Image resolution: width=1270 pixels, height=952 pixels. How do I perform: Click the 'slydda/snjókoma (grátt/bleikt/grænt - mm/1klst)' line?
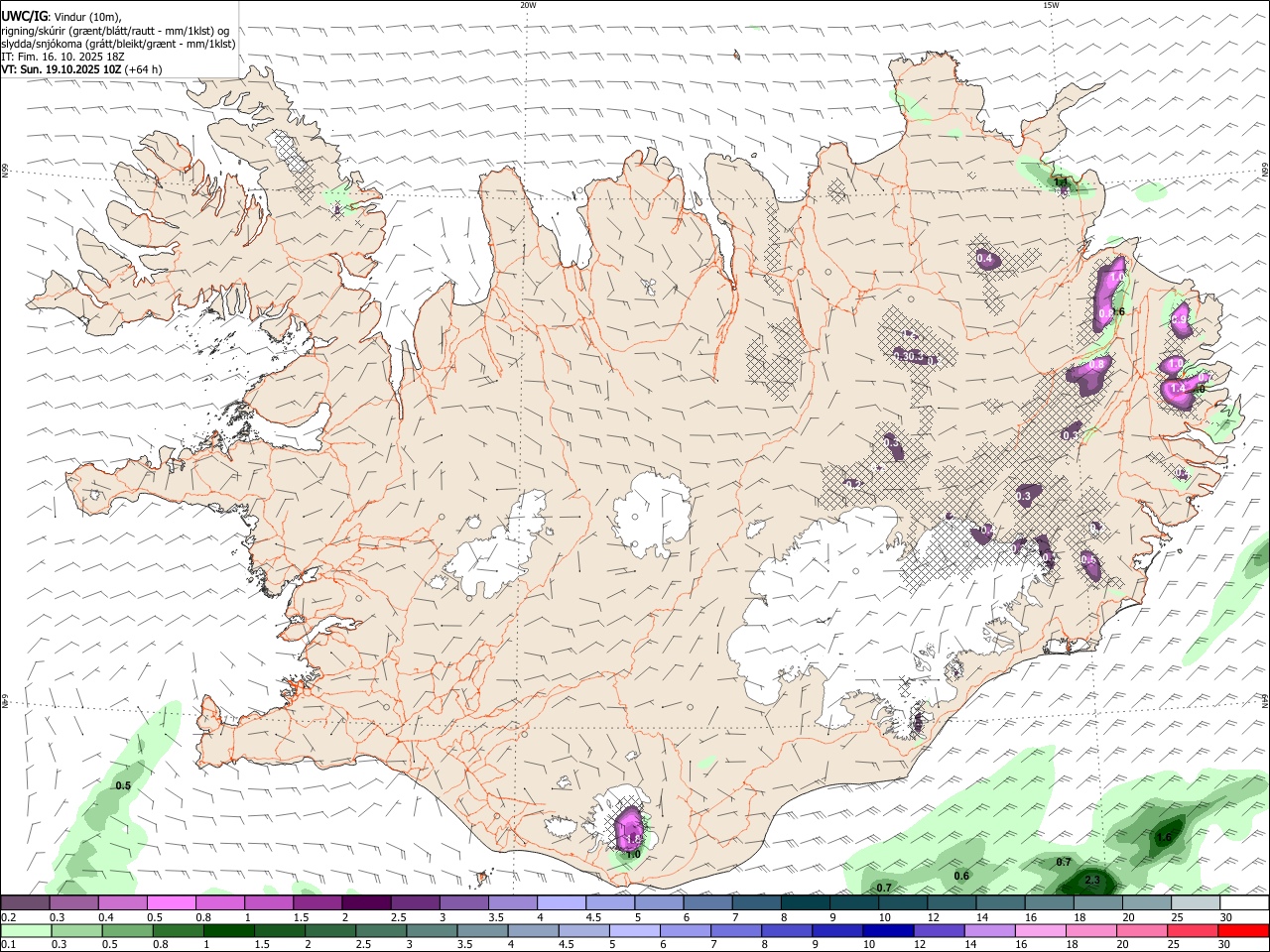[119, 44]
